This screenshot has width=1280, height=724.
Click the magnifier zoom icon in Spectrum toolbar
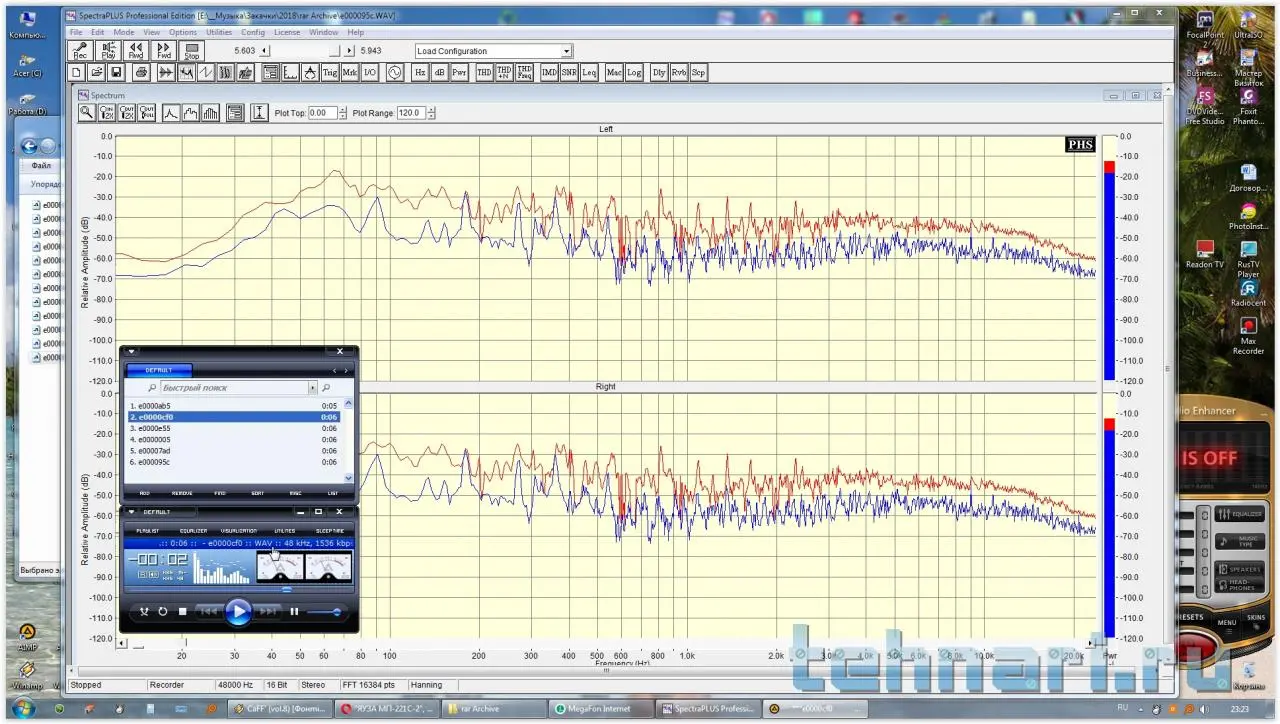point(87,113)
